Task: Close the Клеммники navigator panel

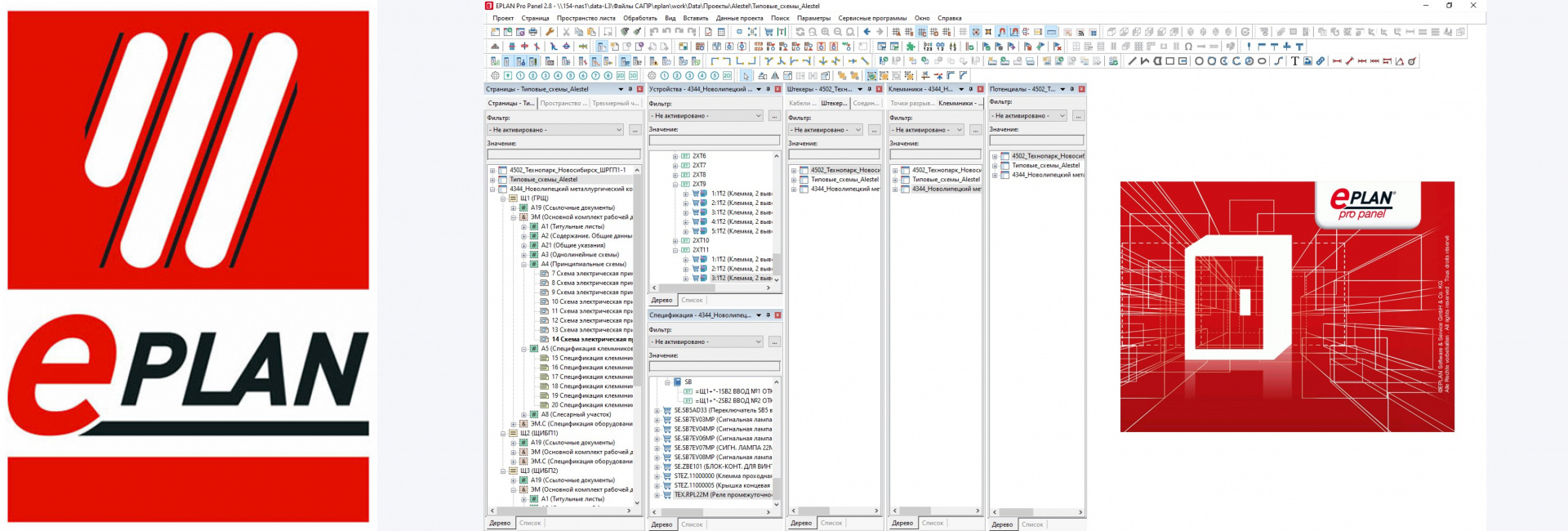Action: pyautogui.click(x=981, y=89)
